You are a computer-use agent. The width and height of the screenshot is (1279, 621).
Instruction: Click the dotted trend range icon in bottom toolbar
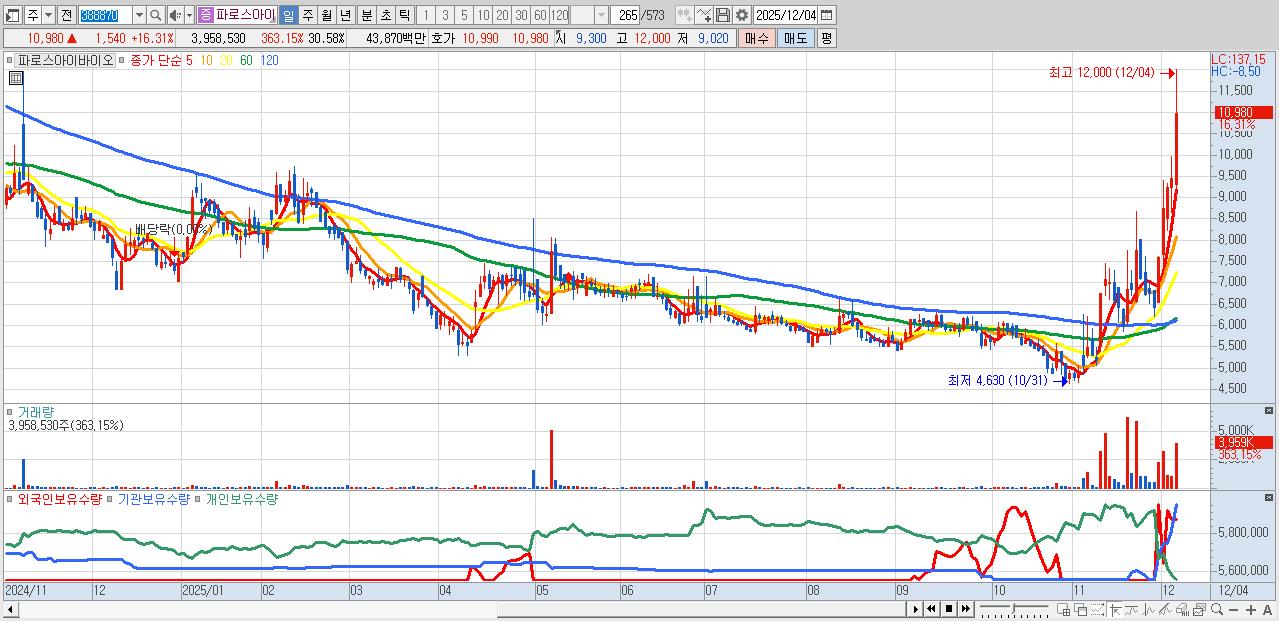(1098, 609)
